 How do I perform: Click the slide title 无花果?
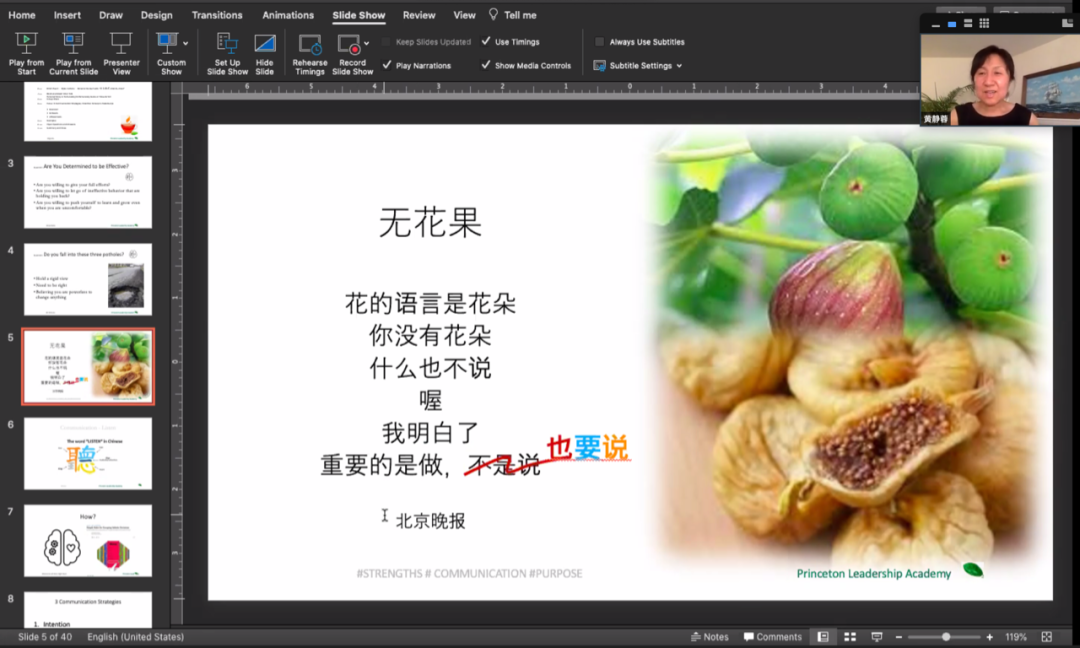pyautogui.click(x=430, y=222)
